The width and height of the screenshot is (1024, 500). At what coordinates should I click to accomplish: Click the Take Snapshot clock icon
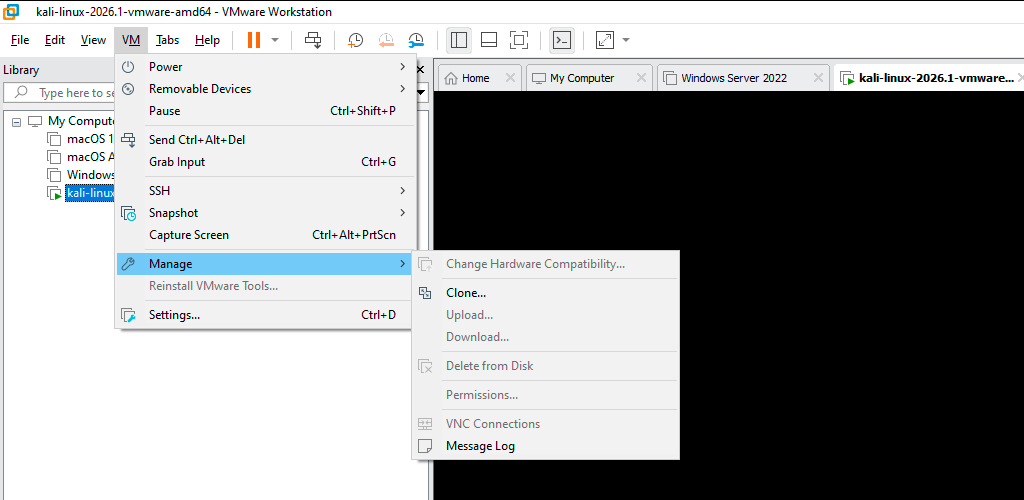pos(355,40)
